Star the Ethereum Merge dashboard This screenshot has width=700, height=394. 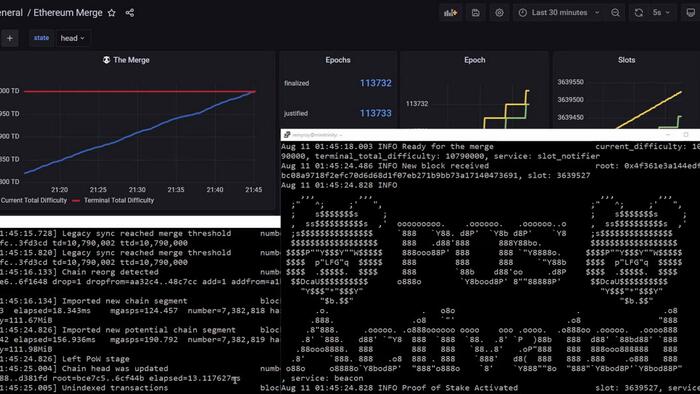(x=112, y=13)
